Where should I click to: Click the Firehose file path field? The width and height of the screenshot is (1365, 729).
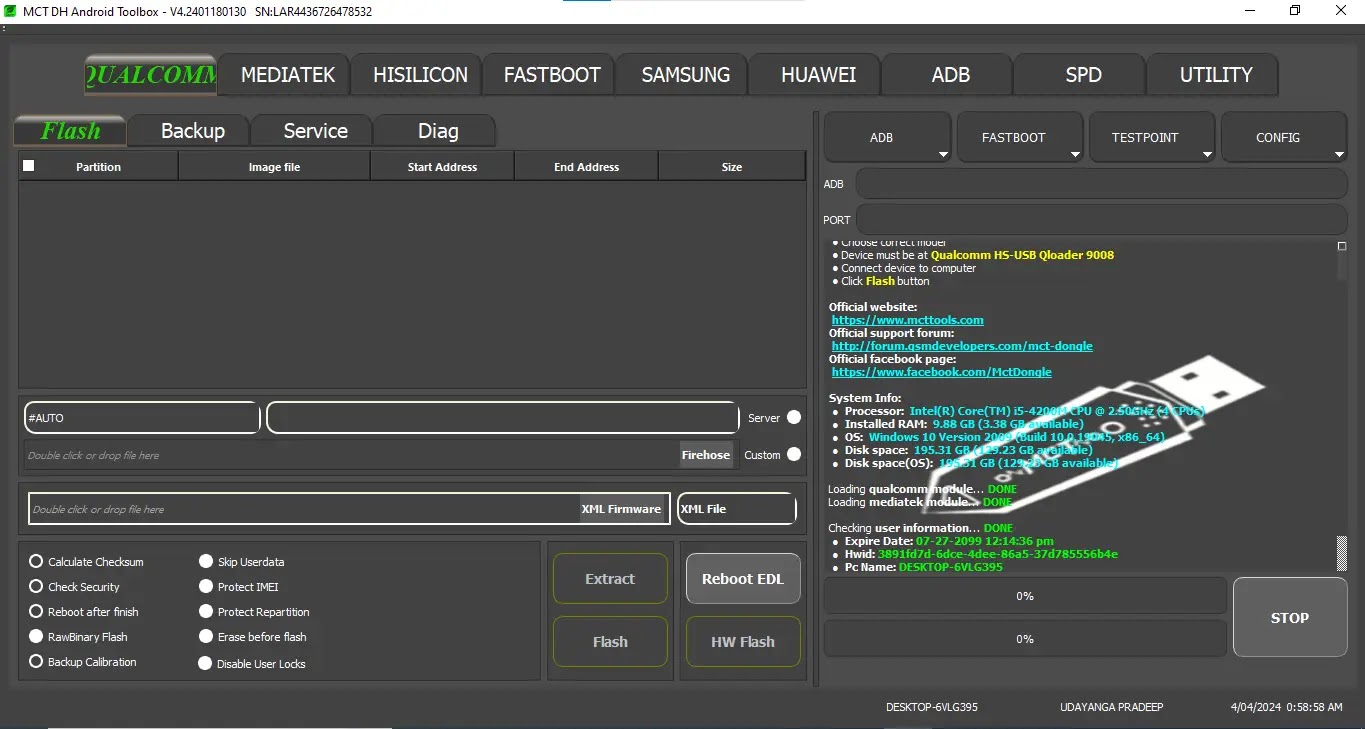coord(352,455)
